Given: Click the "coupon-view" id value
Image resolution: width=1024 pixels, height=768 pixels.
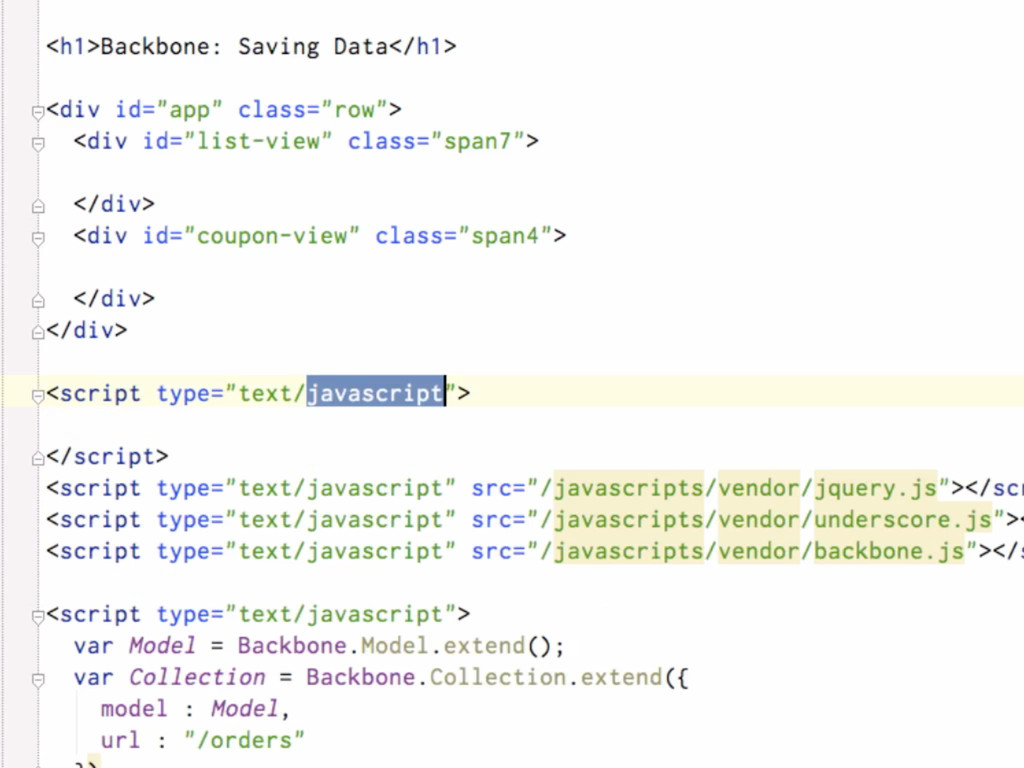Looking at the screenshot, I should 272,236.
